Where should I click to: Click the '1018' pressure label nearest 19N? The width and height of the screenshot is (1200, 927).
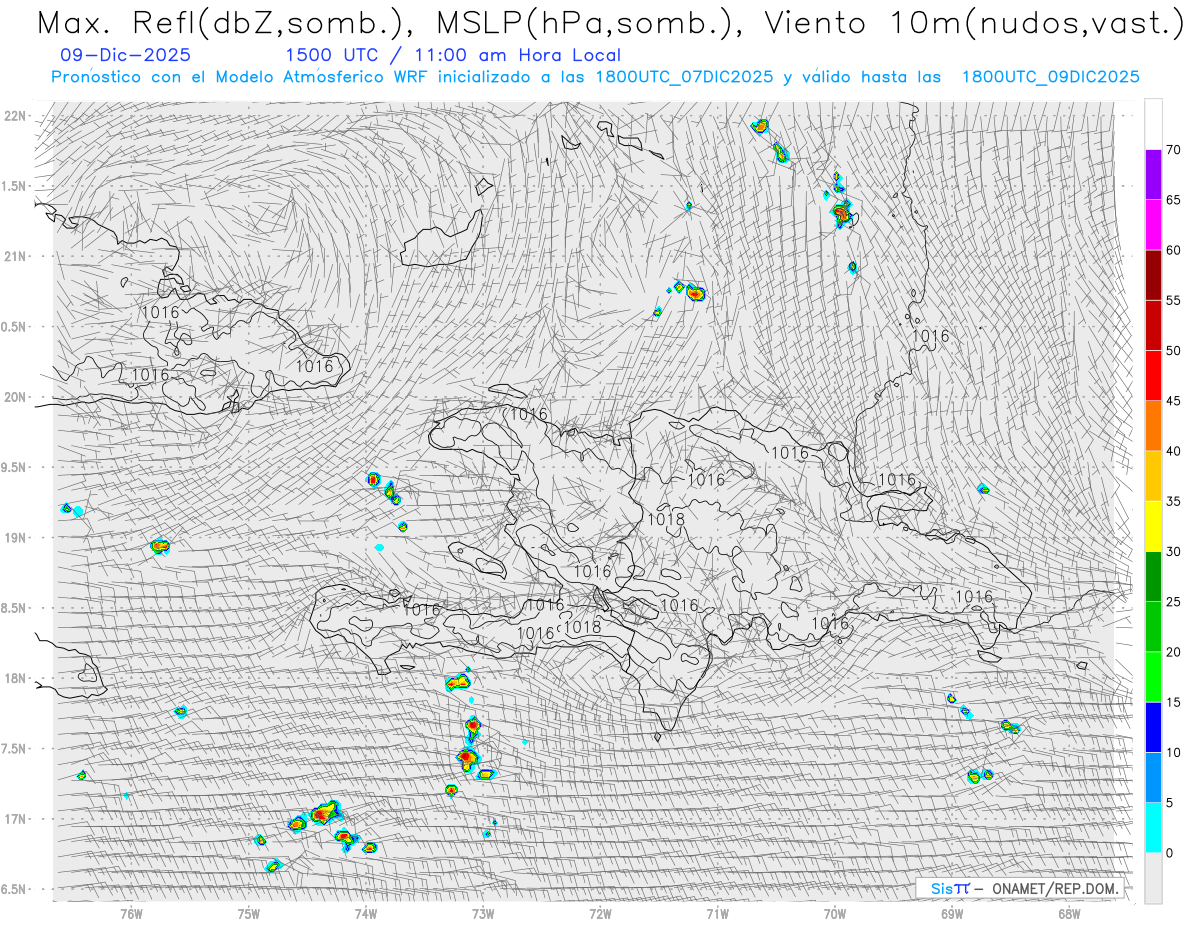[x=666, y=520]
